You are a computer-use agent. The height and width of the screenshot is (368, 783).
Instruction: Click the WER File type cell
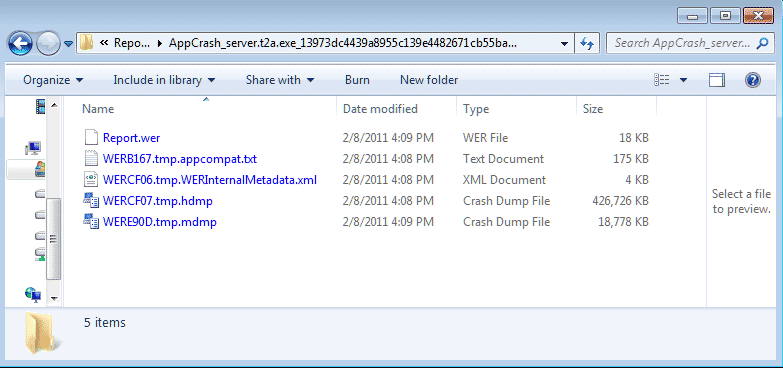(x=485, y=137)
